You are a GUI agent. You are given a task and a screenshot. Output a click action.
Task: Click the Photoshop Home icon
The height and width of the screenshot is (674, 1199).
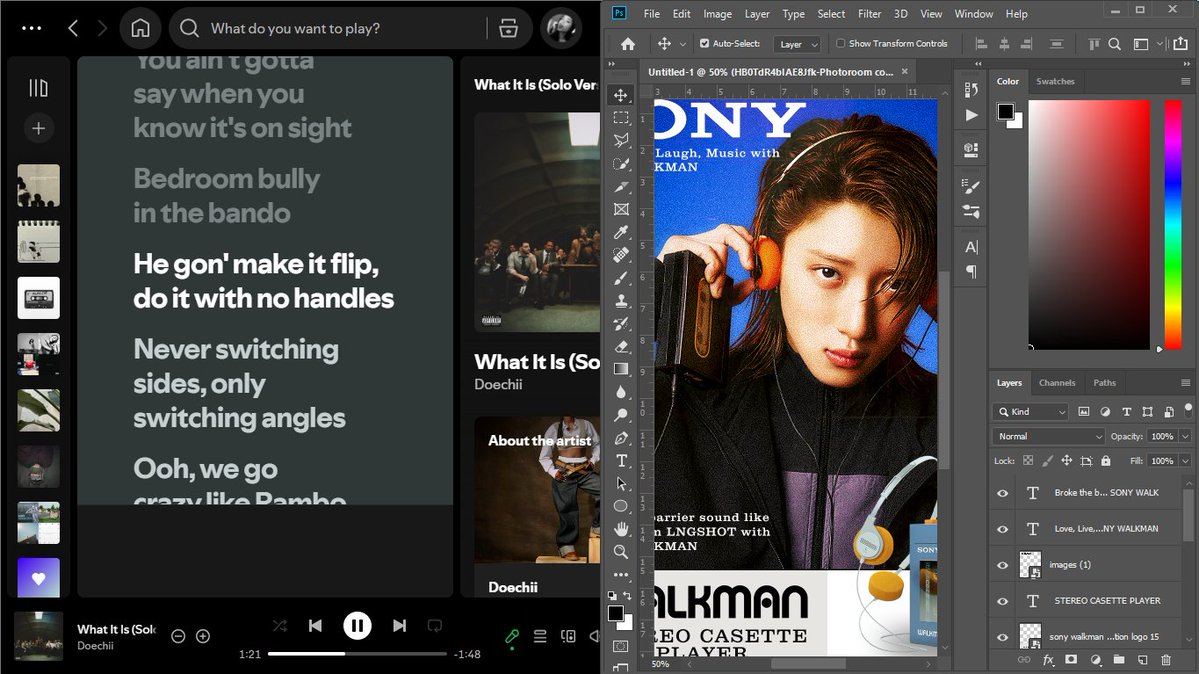point(628,44)
